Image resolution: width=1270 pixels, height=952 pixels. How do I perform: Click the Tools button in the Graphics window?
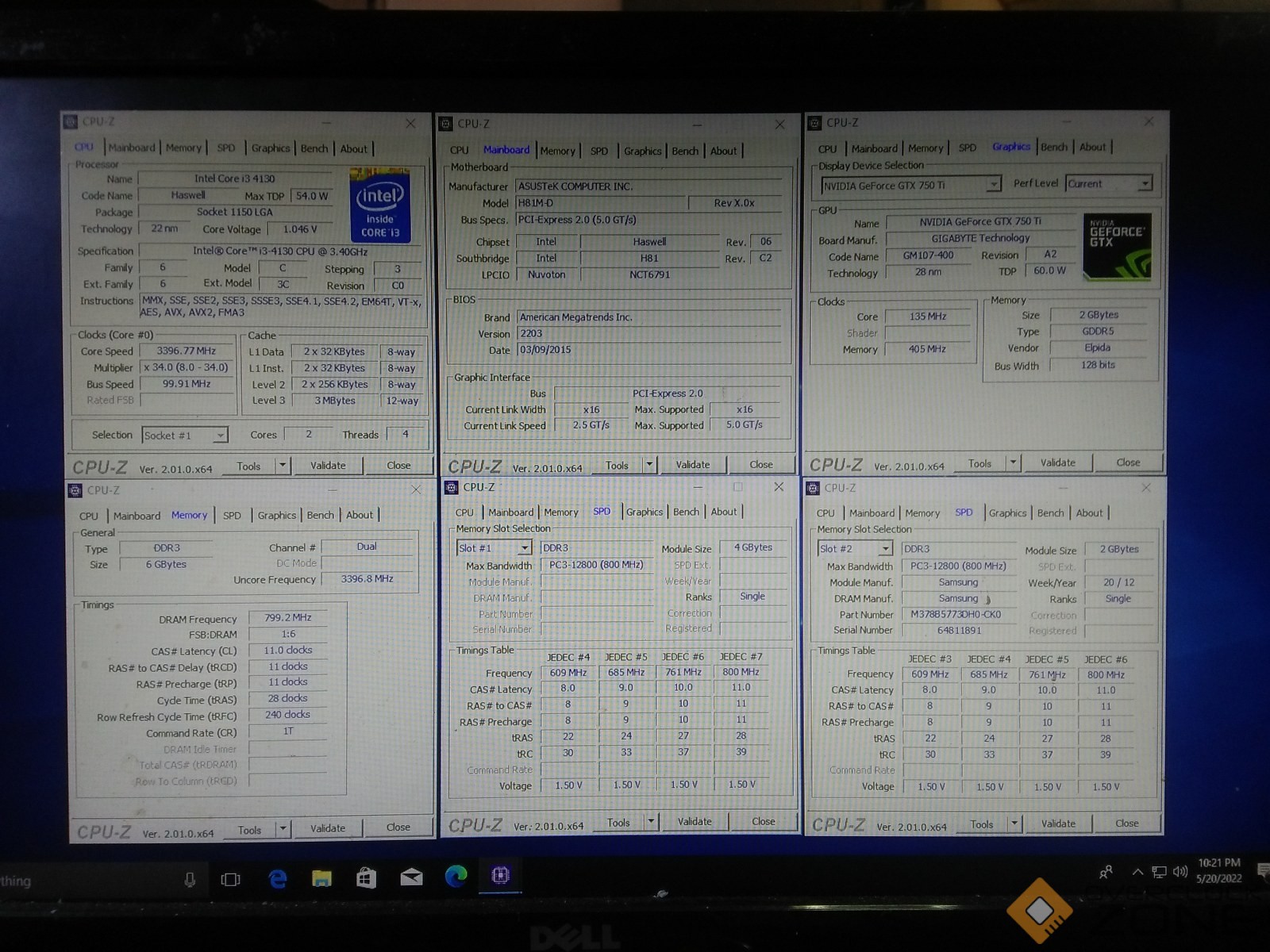coord(979,463)
